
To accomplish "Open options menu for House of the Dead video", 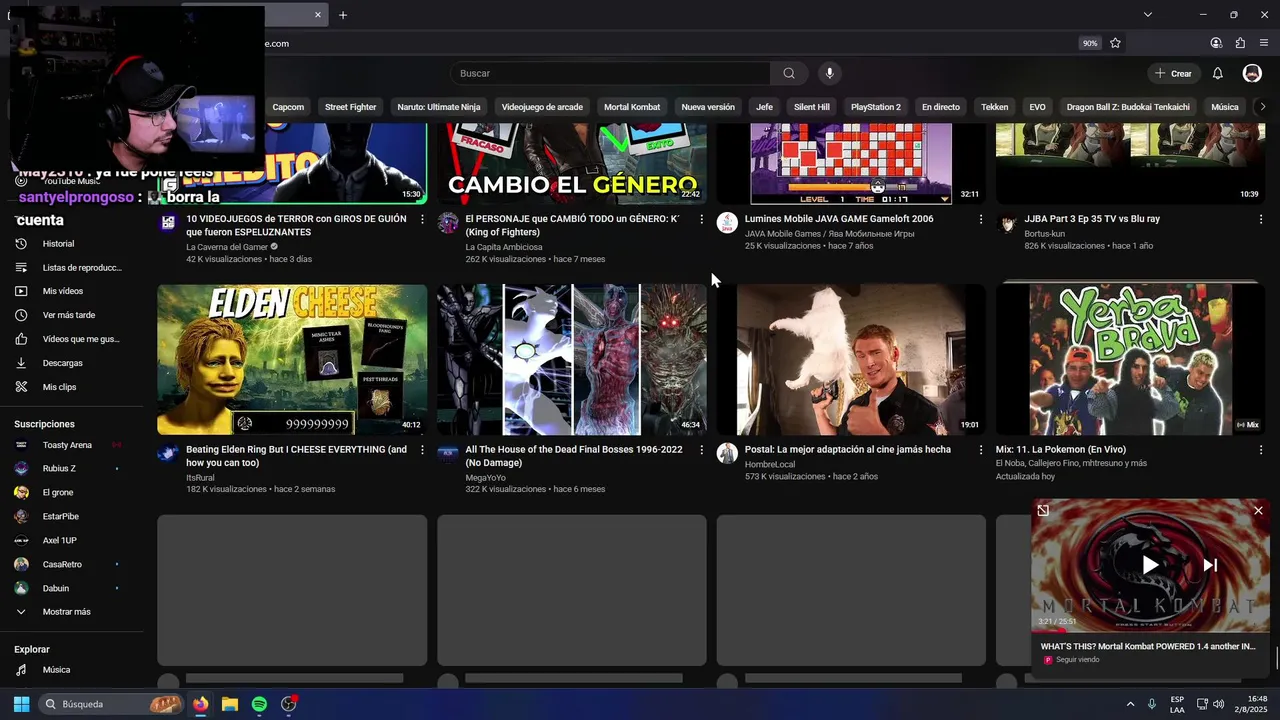I will [701, 450].
